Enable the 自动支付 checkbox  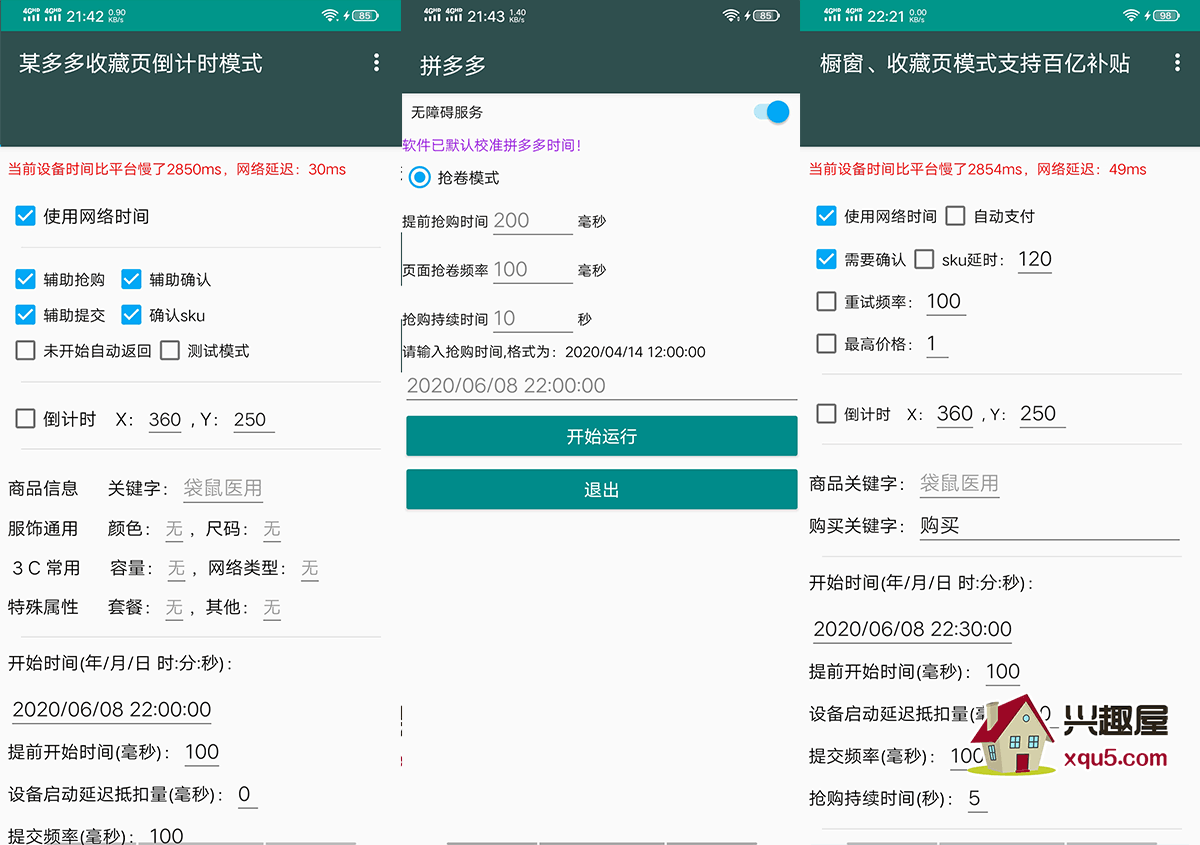(x=955, y=216)
